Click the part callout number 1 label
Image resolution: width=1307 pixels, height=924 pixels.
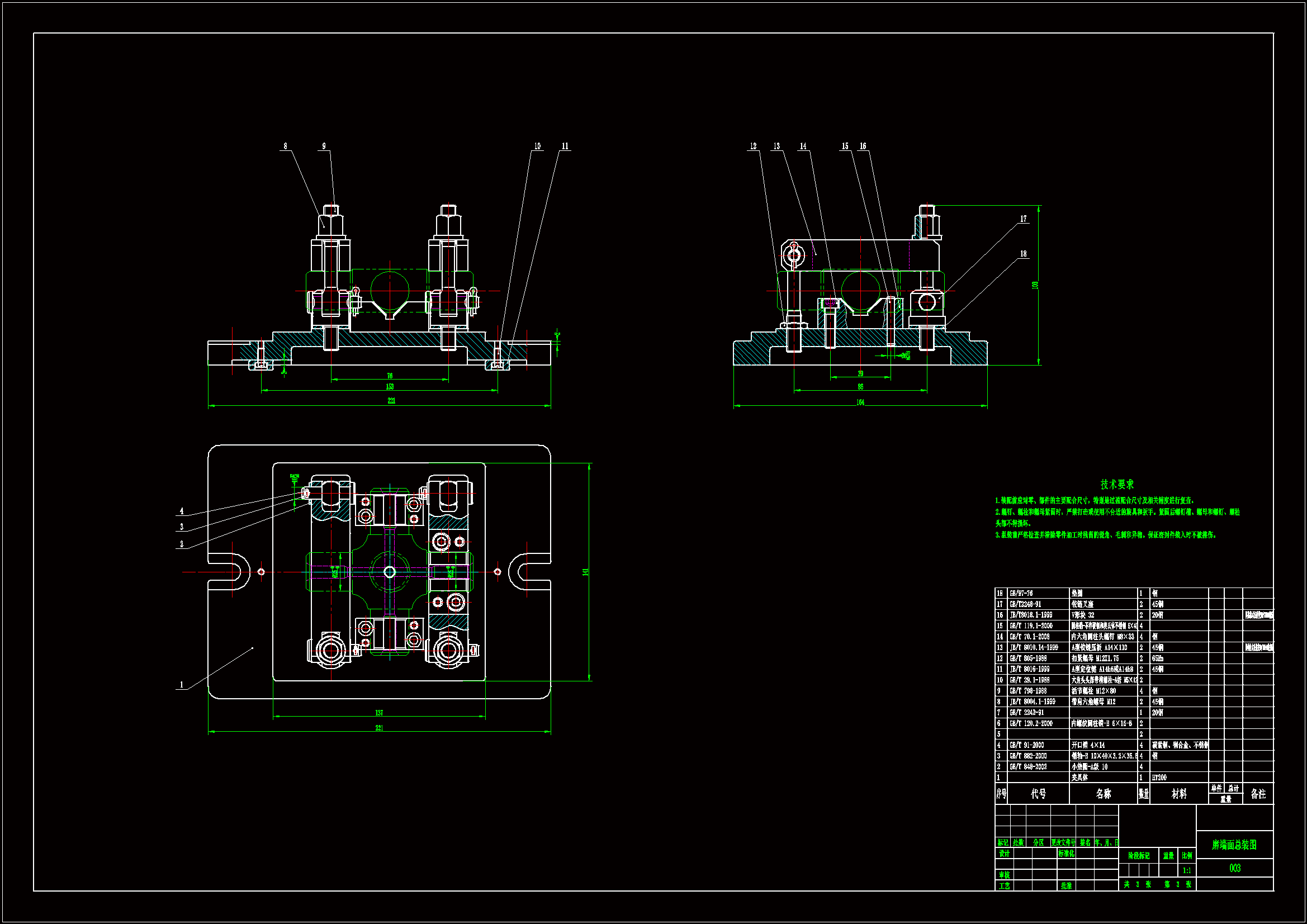pyautogui.click(x=182, y=684)
